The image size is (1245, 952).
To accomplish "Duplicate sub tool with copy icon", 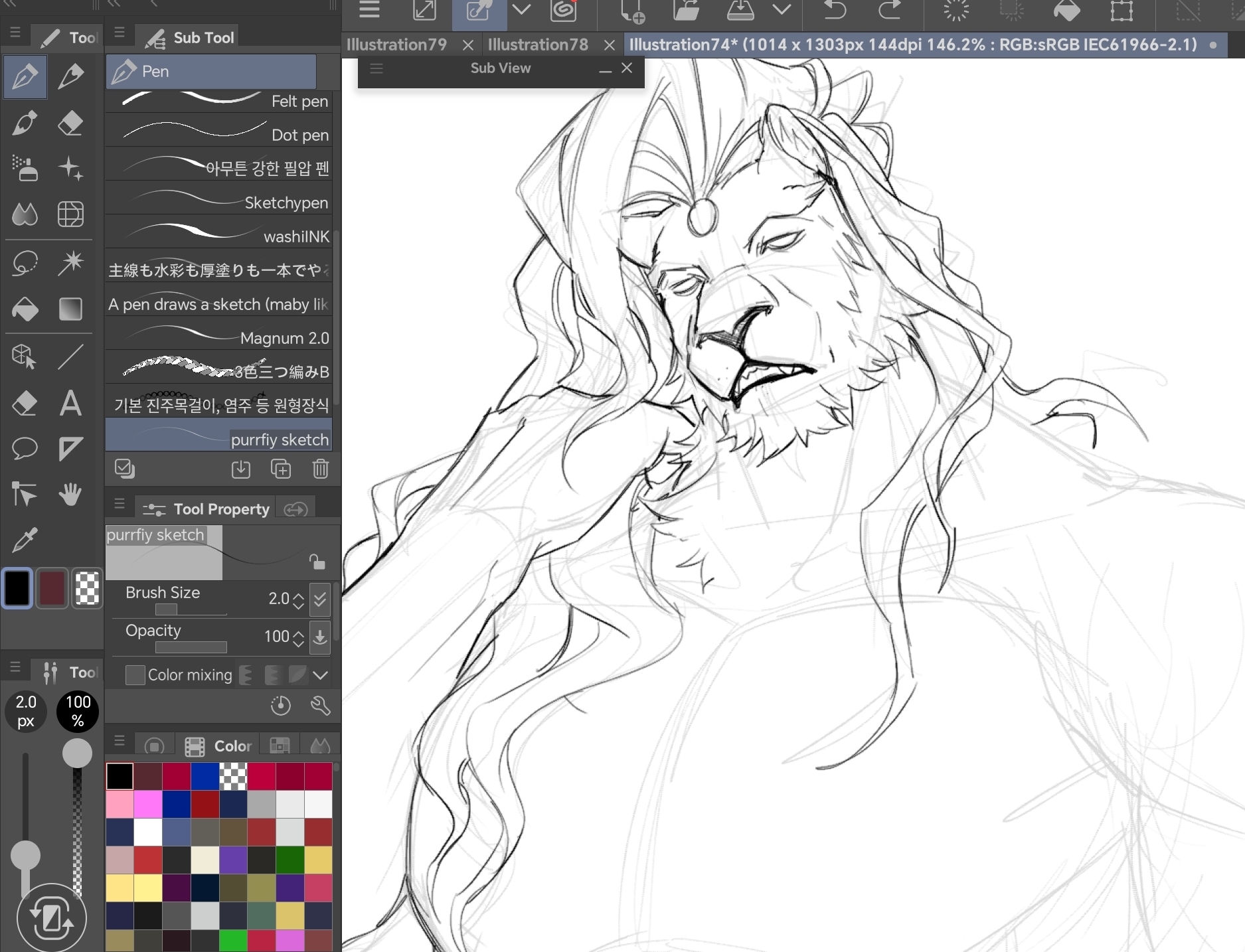I will click(x=281, y=469).
